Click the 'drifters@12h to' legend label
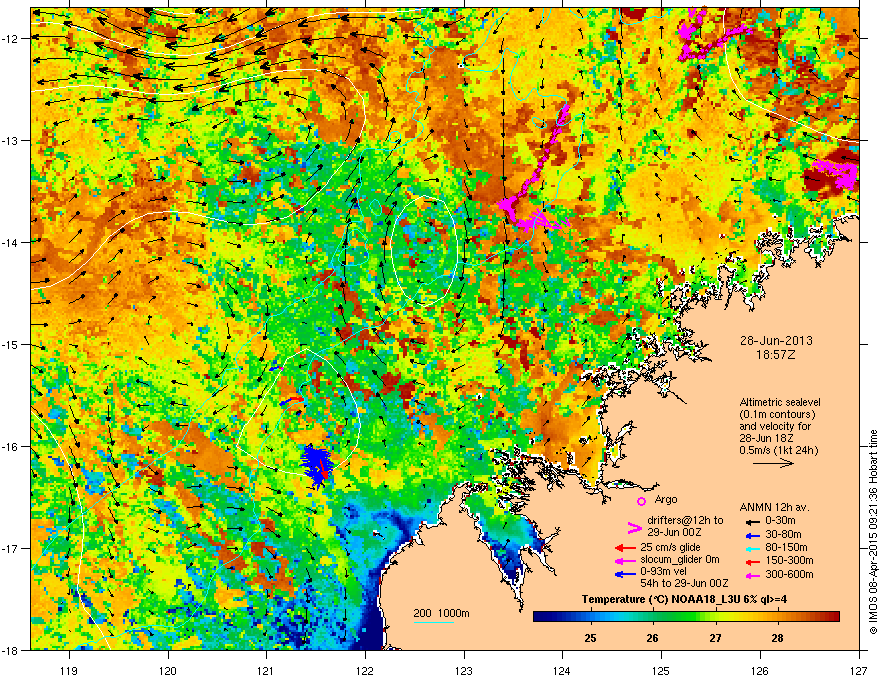880x680 pixels. (685, 520)
